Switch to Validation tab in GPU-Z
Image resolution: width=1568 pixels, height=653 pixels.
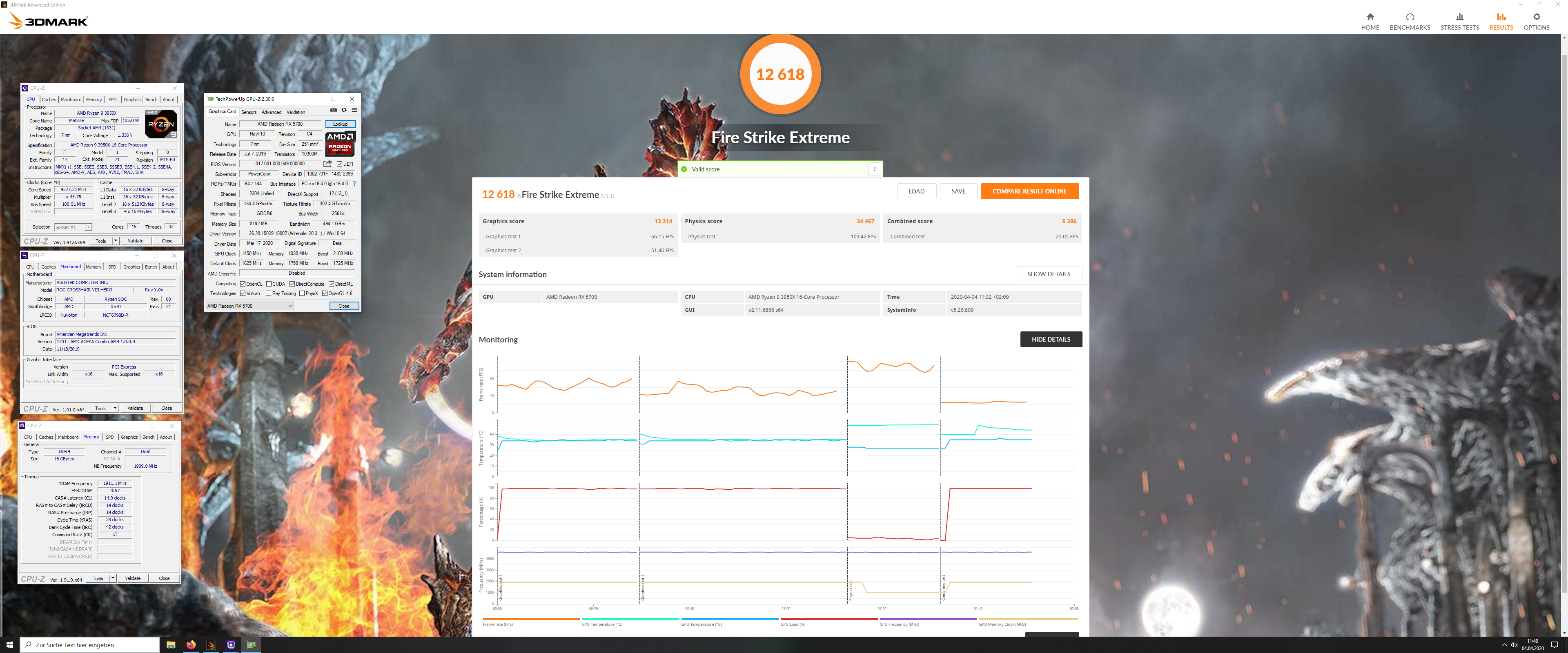coord(296,112)
